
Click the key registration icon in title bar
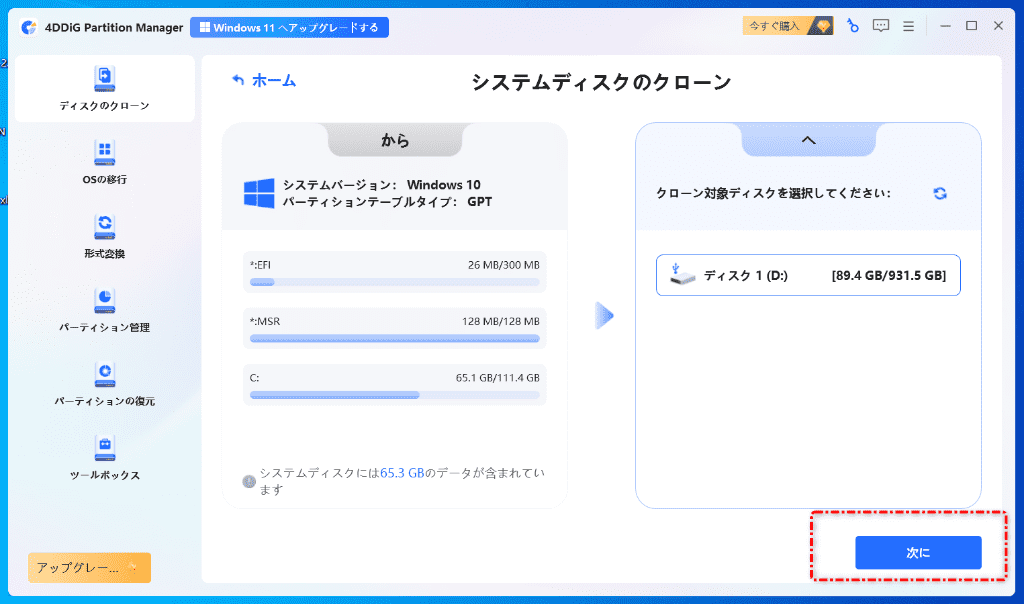(x=852, y=26)
